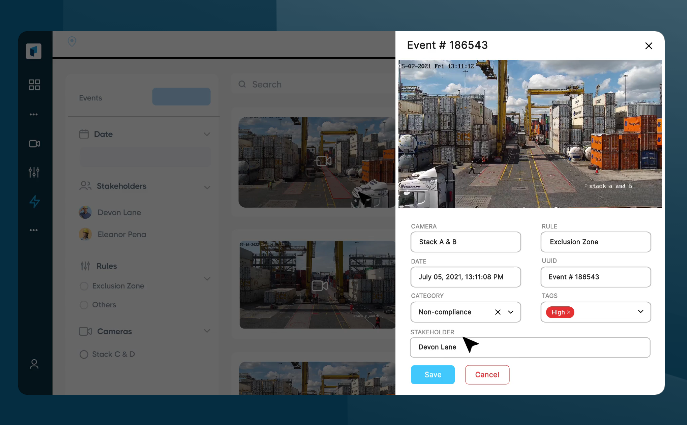Viewport: 687px width, 425px height.
Task: Toggle the Stack C & D camera filter
Action: (84, 354)
